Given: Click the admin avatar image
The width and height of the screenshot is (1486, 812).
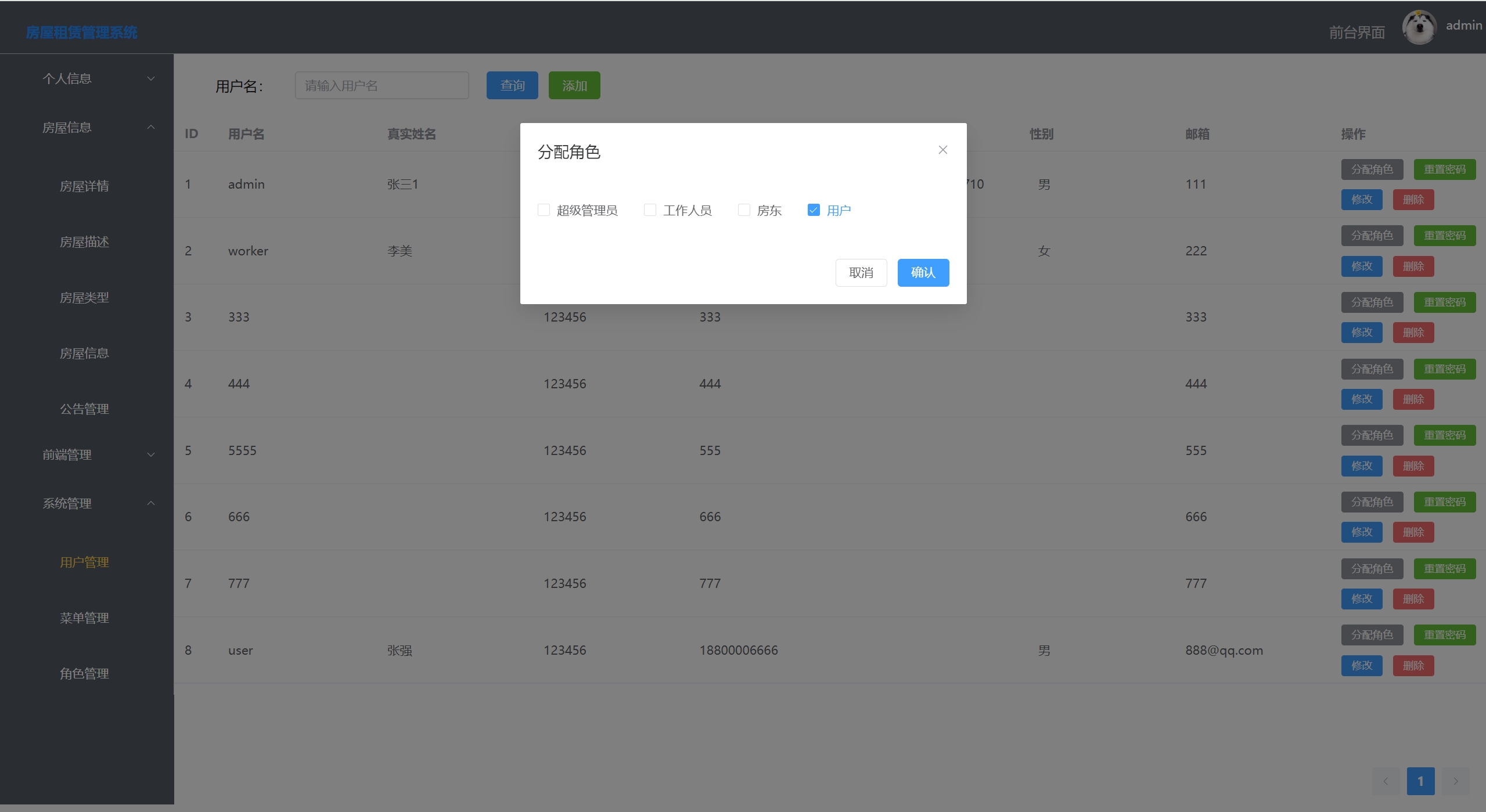Looking at the screenshot, I should click(x=1419, y=27).
